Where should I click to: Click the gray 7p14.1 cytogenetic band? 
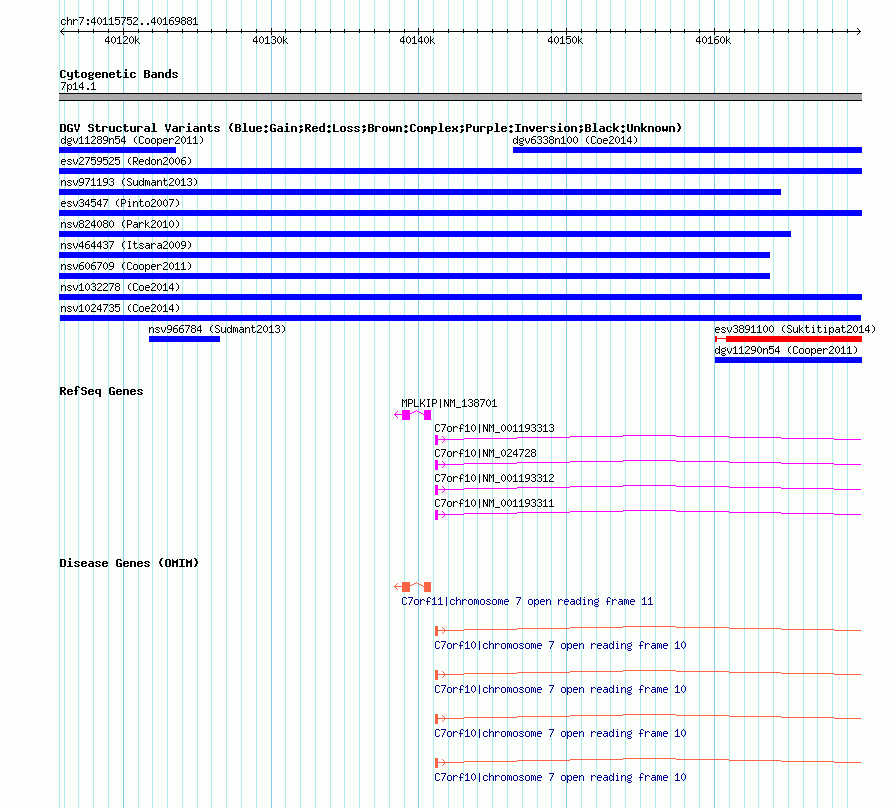(460, 97)
